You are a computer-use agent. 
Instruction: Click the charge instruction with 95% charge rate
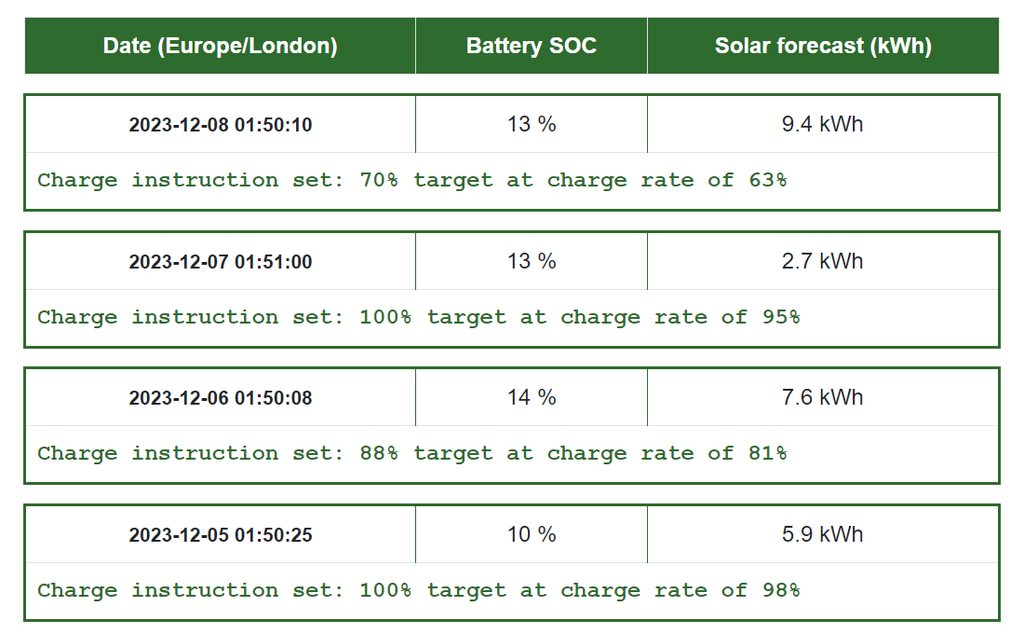pyautogui.click(x=418, y=317)
